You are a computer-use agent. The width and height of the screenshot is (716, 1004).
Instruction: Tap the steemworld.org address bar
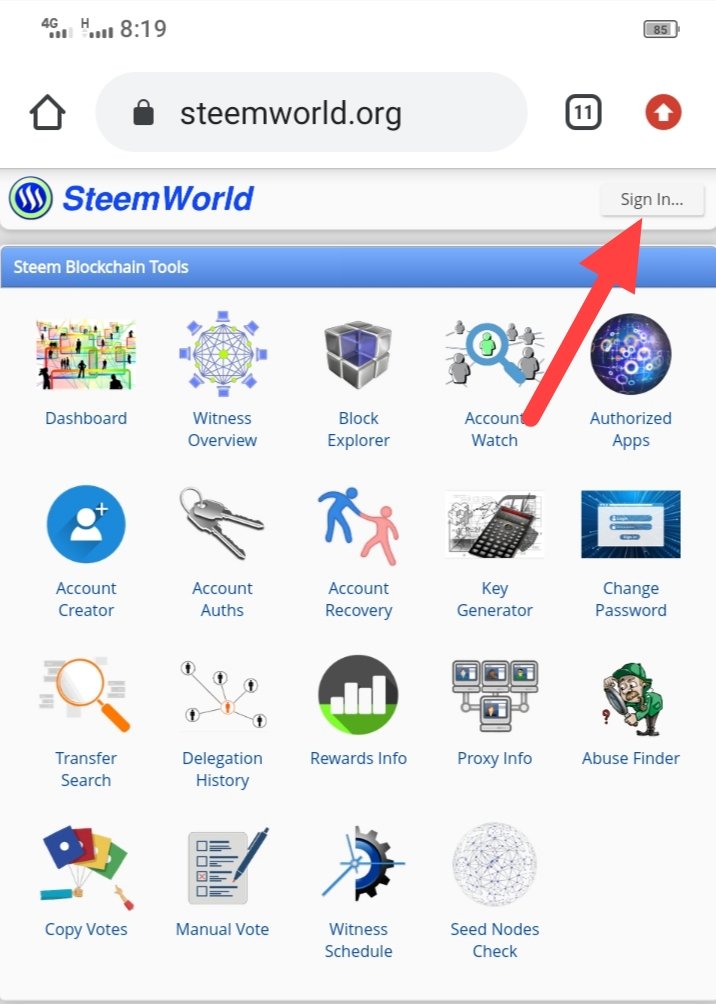(311, 113)
